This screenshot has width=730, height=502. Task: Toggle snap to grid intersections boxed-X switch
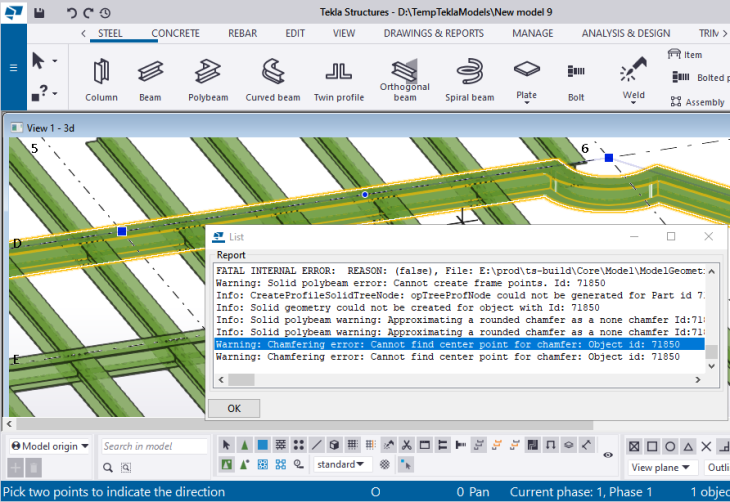click(634, 447)
